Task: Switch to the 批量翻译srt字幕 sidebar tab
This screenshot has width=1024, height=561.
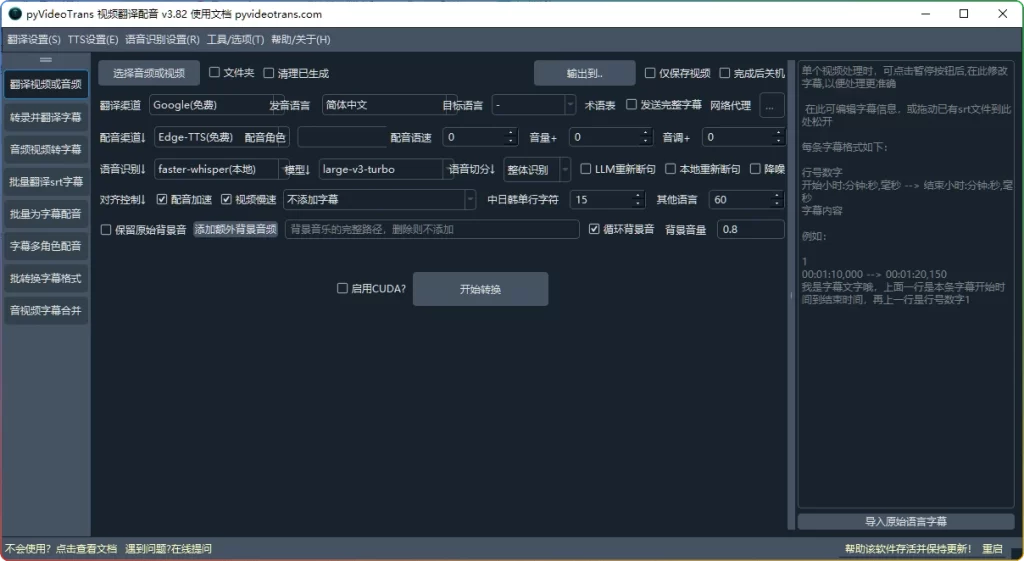Action: tap(46, 182)
